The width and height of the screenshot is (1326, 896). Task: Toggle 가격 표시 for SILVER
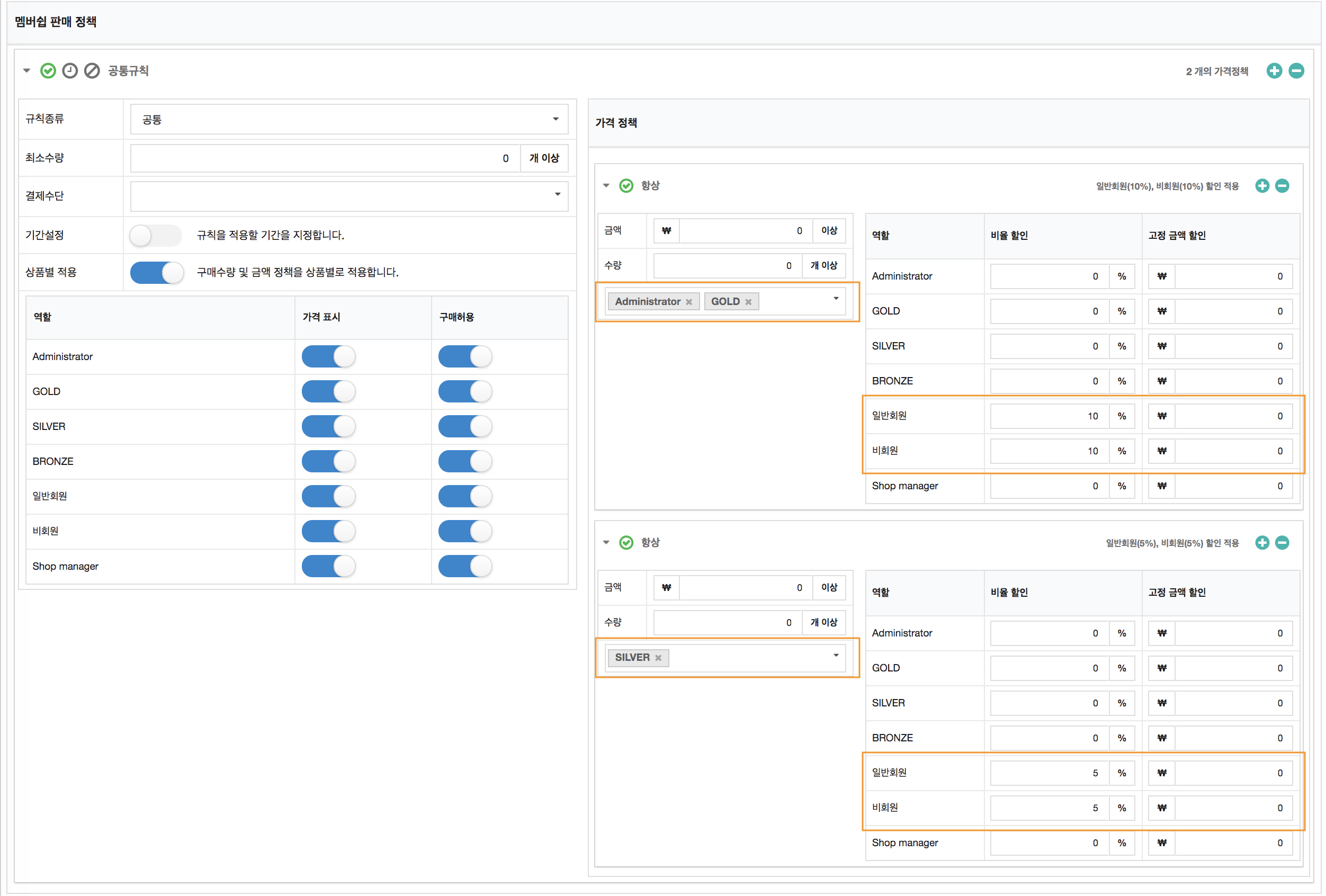click(x=329, y=426)
